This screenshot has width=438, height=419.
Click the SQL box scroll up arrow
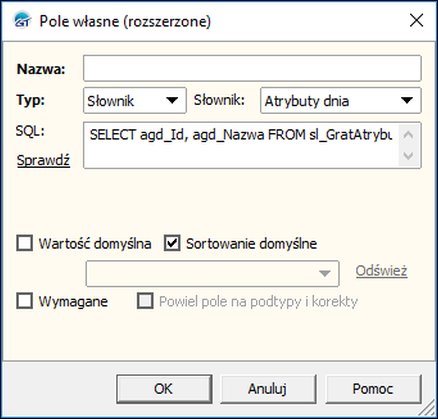pyautogui.click(x=408, y=135)
